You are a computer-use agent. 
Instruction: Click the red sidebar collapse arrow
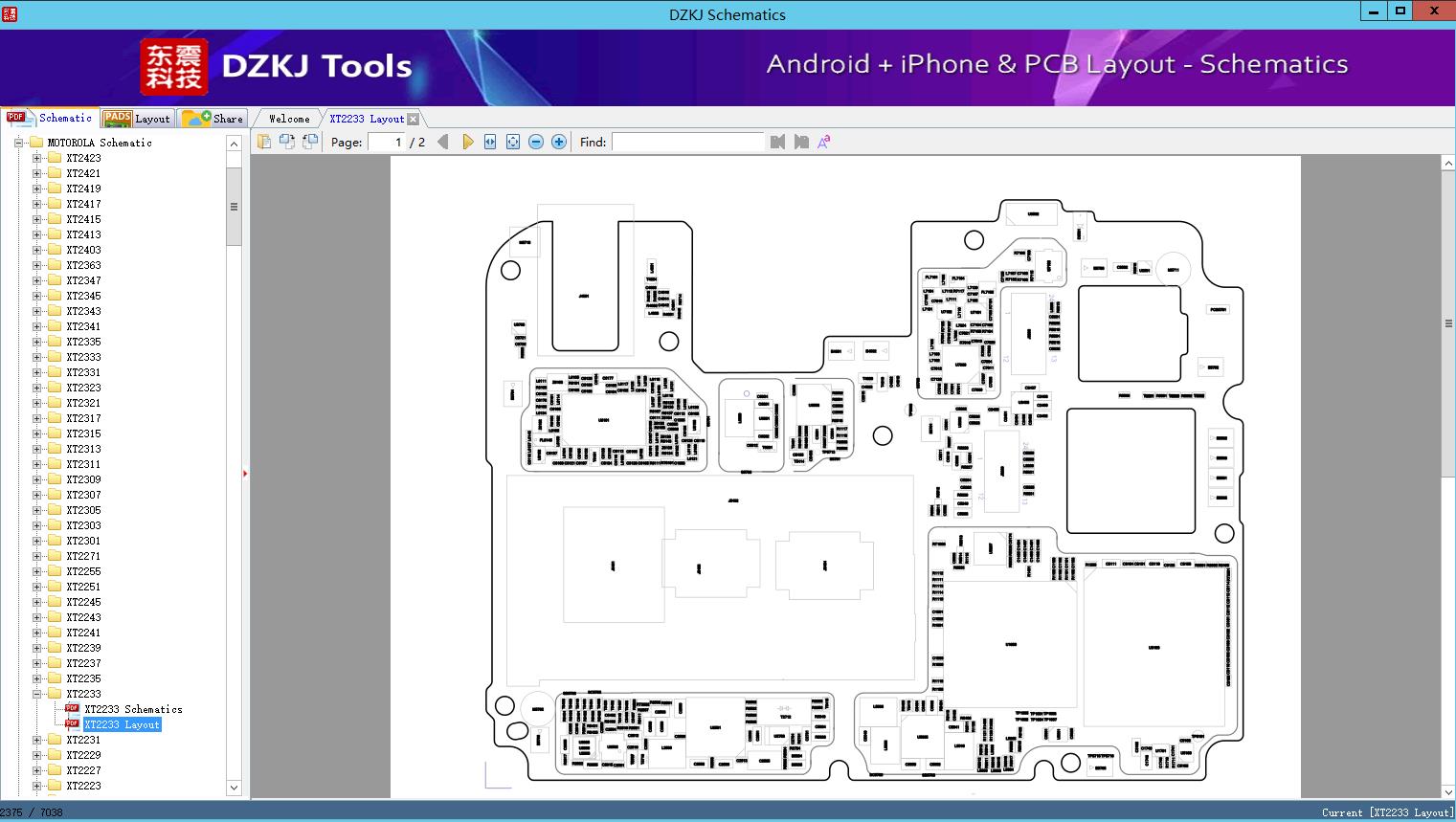pos(245,474)
